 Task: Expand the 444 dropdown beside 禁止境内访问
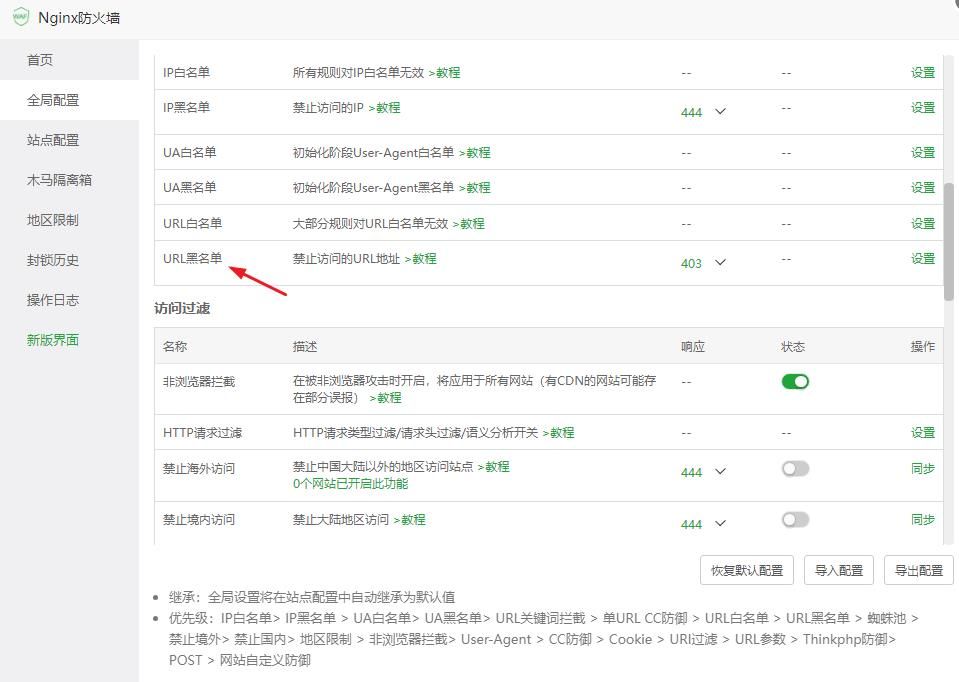pyautogui.click(x=703, y=523)
